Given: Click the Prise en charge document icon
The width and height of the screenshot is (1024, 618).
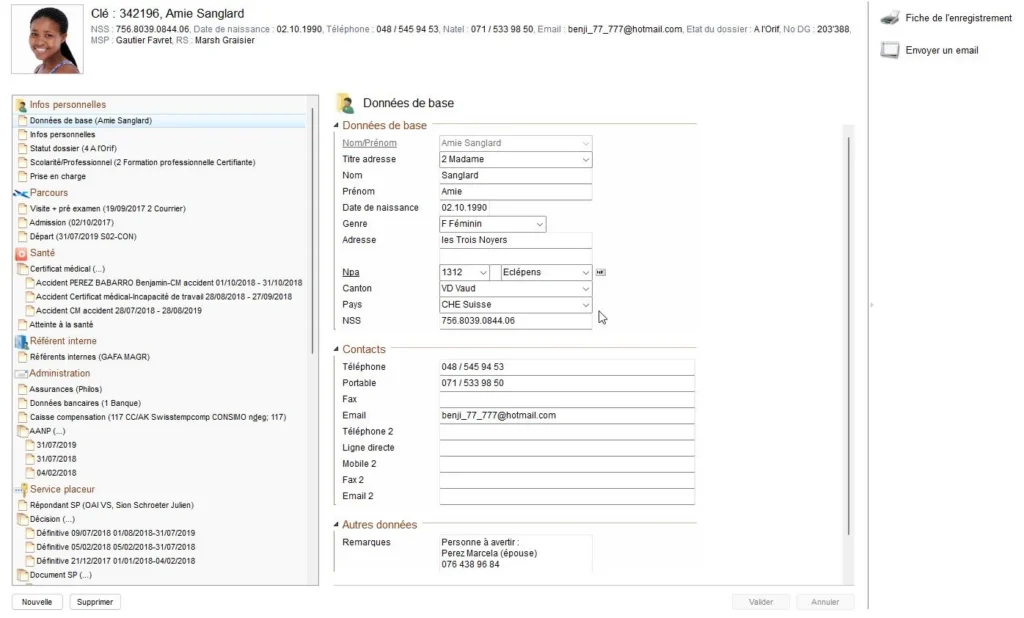Looking at the screenshot, I should [x=23, y=176].
